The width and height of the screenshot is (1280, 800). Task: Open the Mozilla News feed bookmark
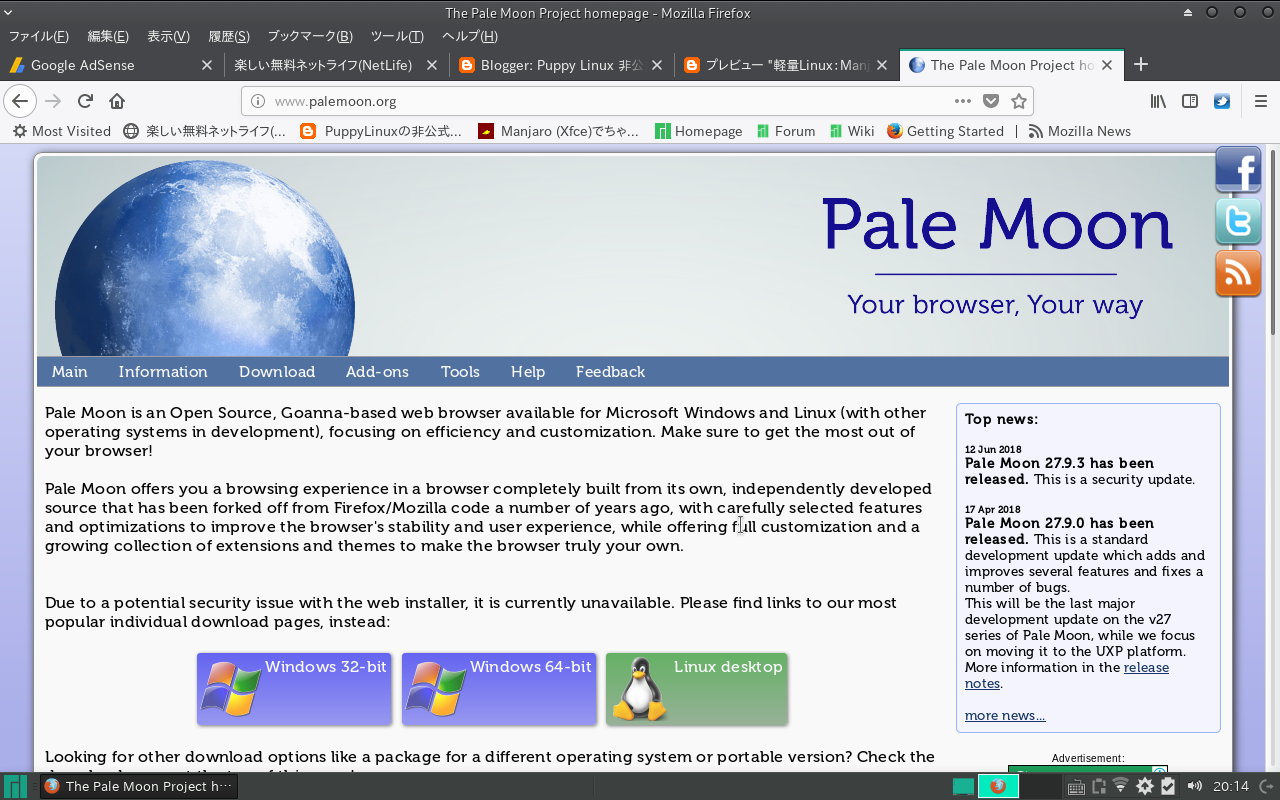coord(1079,131)
